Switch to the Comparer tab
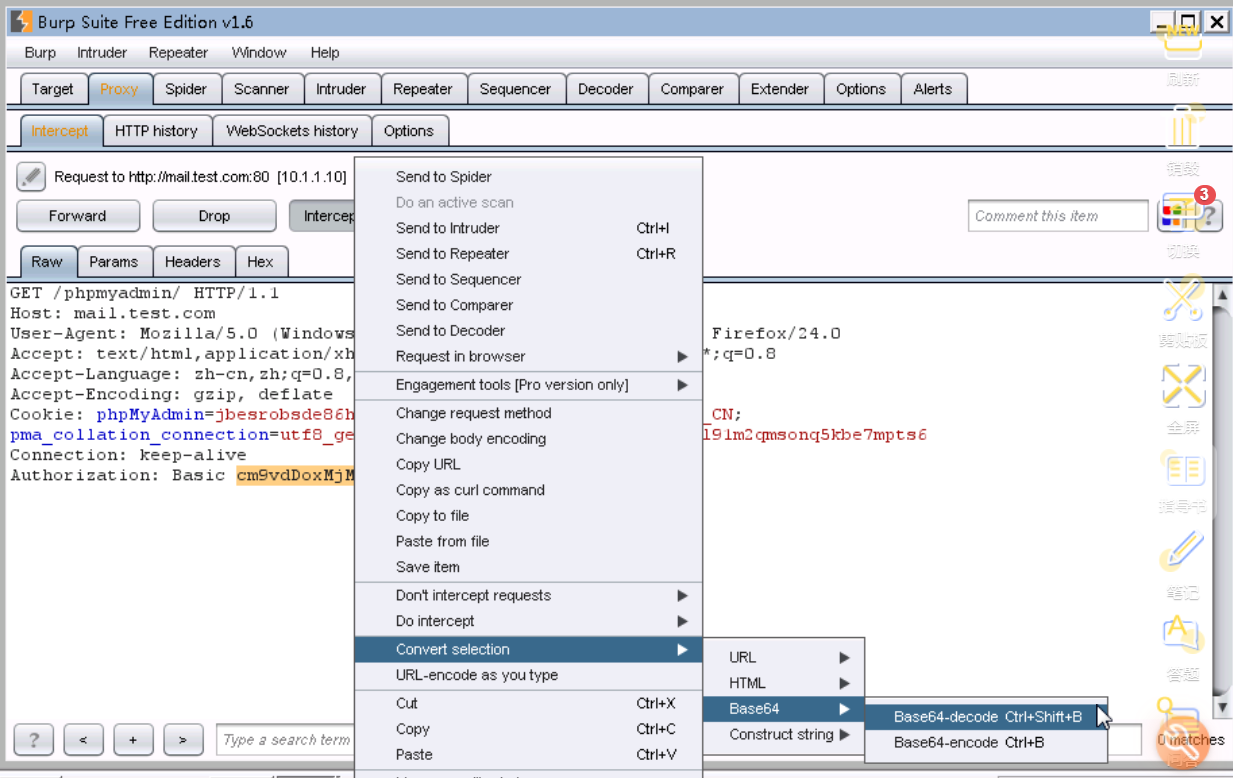 [692, 89]
